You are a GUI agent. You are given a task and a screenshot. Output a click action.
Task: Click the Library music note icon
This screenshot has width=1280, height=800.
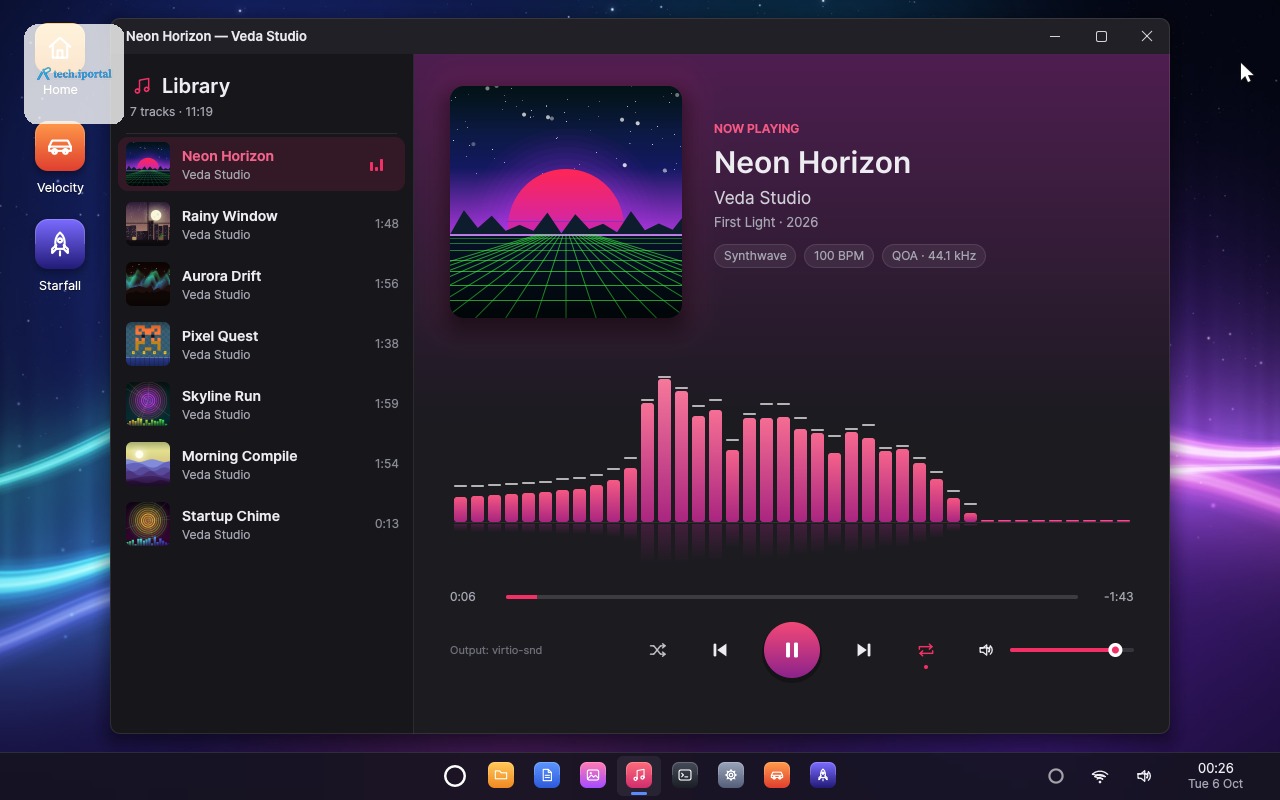coord(143,86)
